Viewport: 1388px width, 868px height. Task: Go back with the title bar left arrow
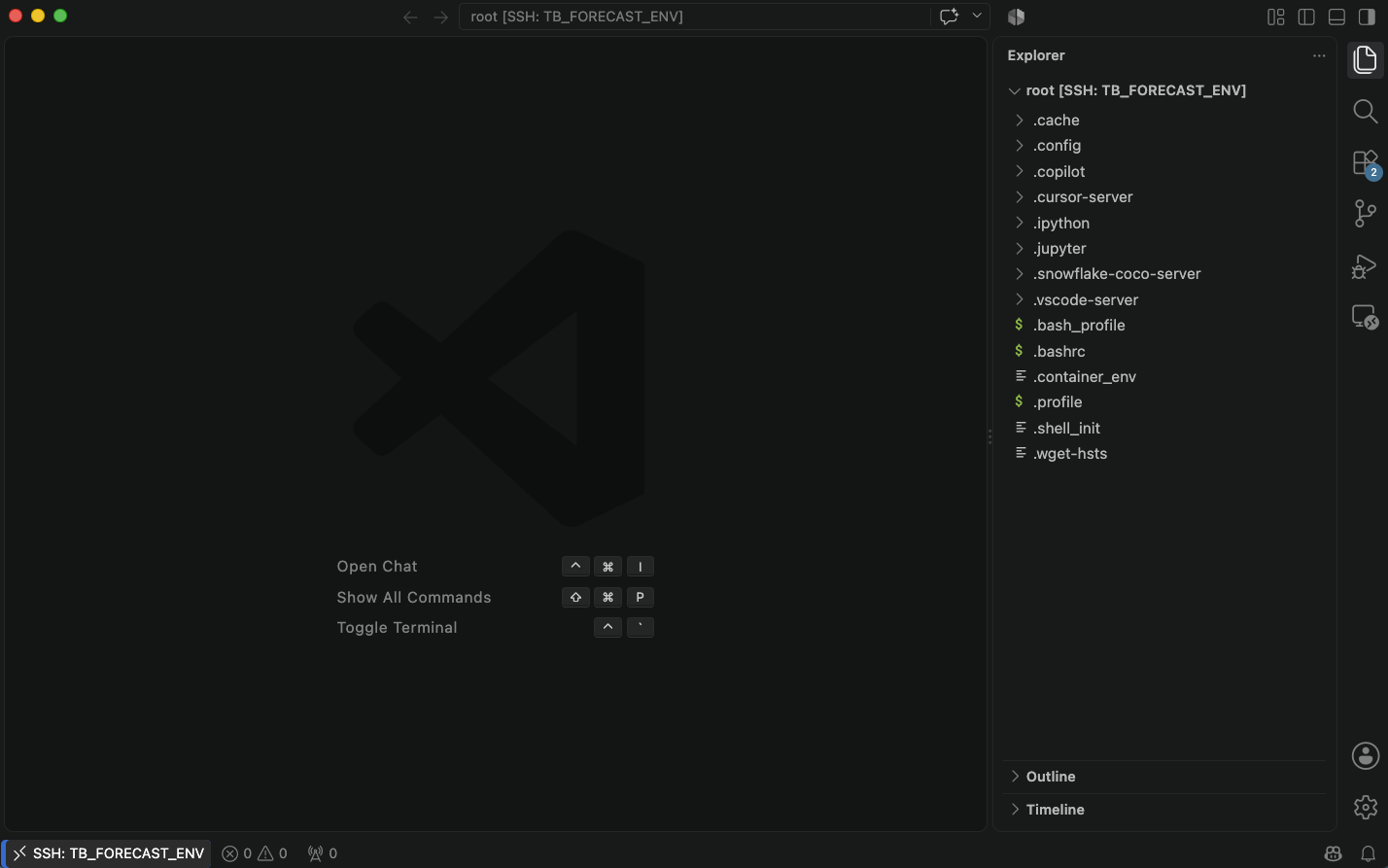[x=410, y=17]
